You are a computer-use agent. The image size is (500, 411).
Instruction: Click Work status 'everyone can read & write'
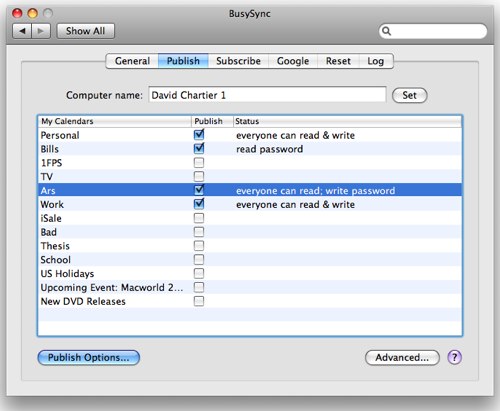click(x=295, y=204)
